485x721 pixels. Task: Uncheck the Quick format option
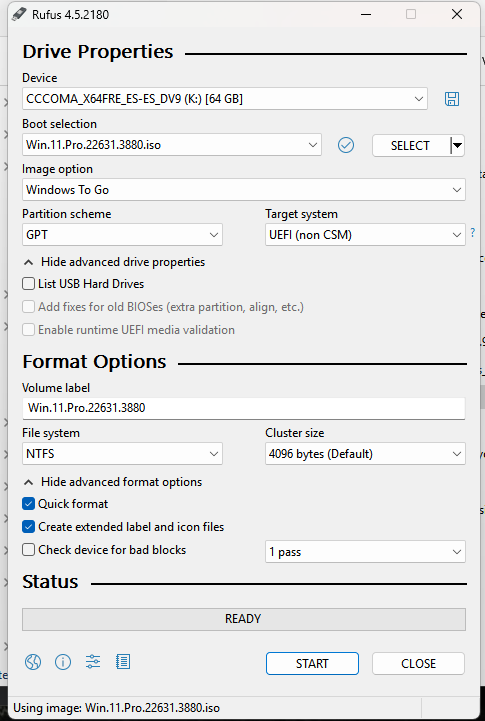[29, 504]
